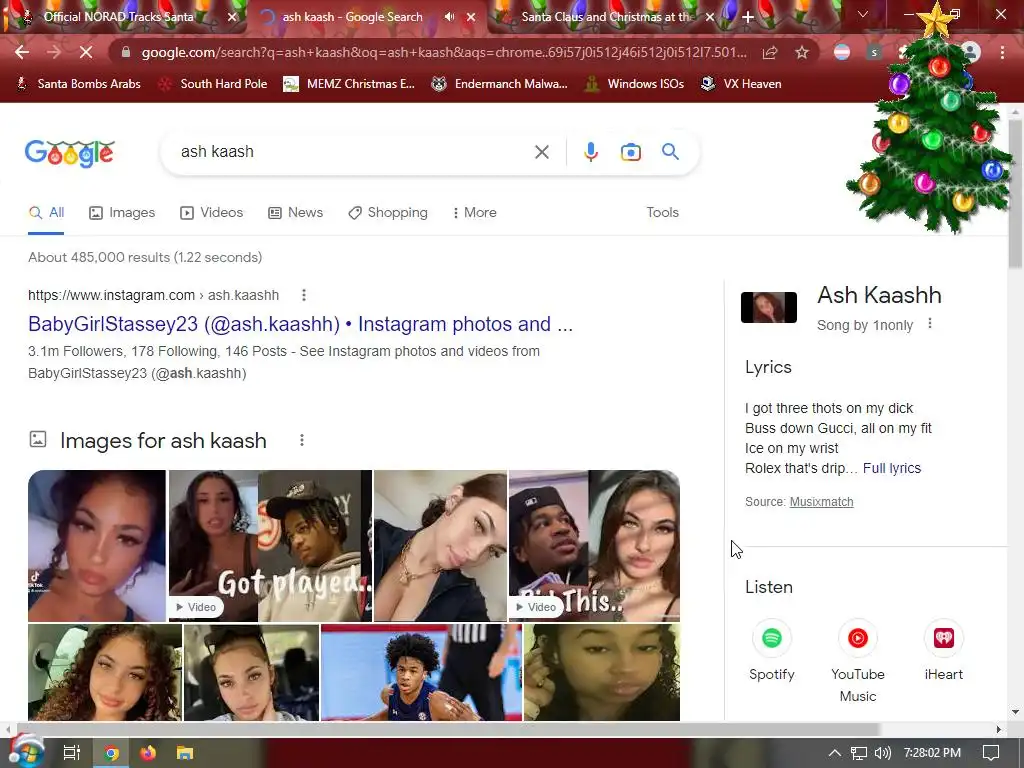Open File Explorer from taskbar

[185, 753]
